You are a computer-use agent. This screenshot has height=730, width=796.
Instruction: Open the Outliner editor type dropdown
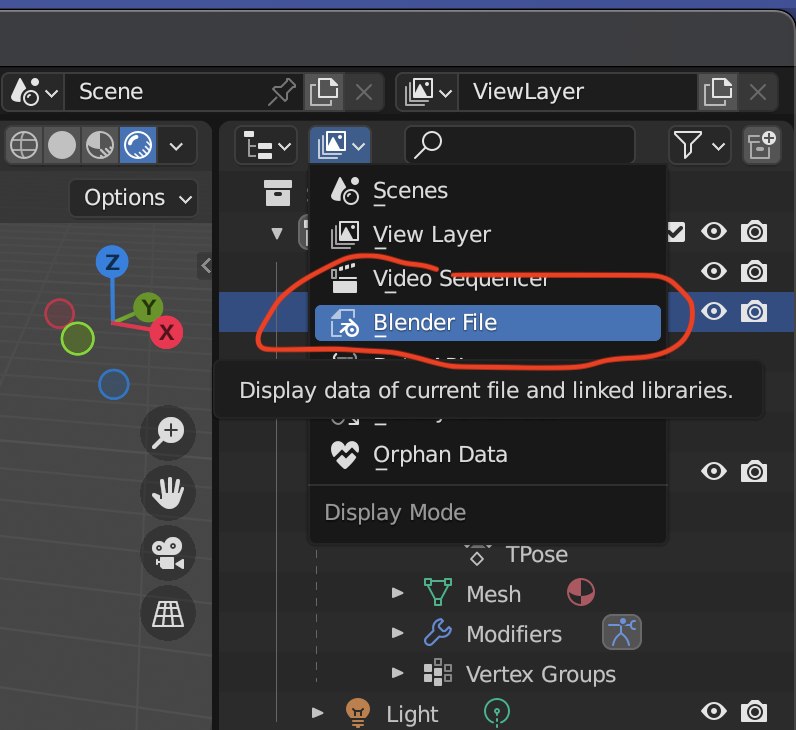(x=266, y=146)
